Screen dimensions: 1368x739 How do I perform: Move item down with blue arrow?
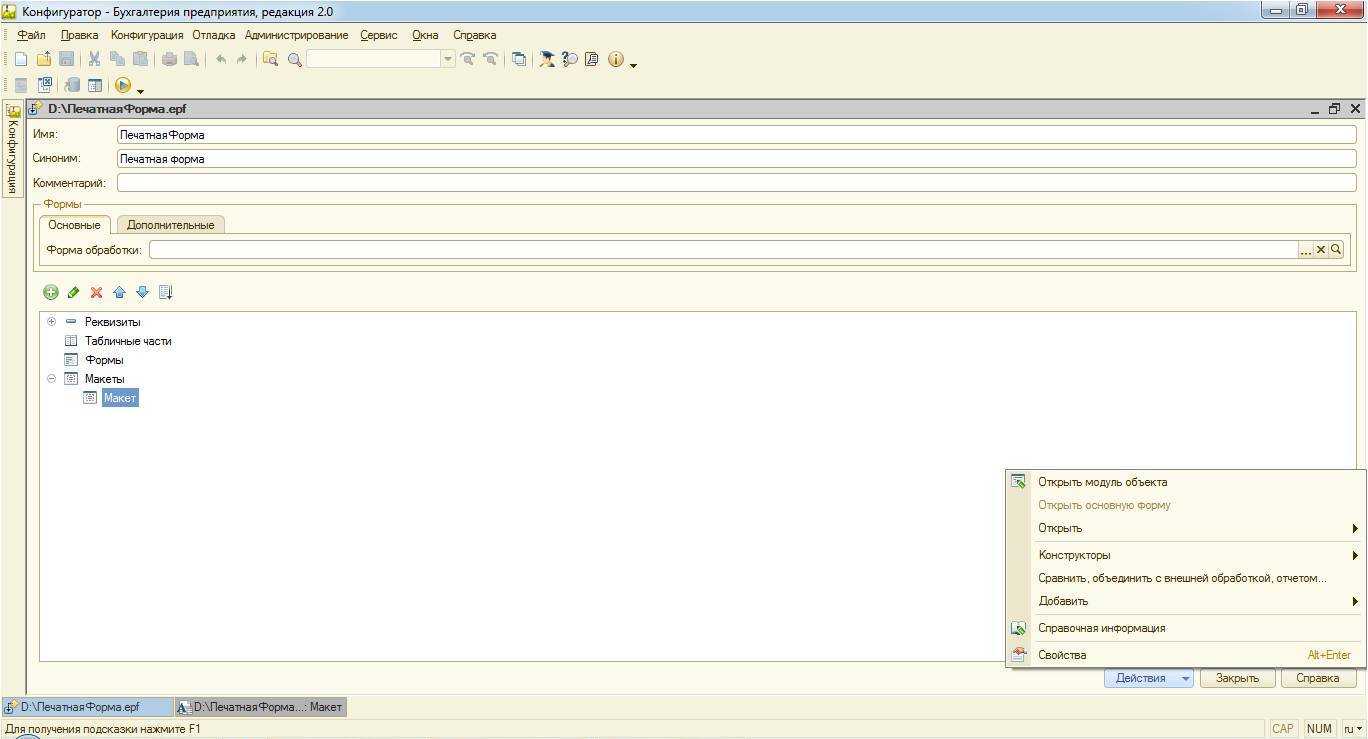pos(142,293)
